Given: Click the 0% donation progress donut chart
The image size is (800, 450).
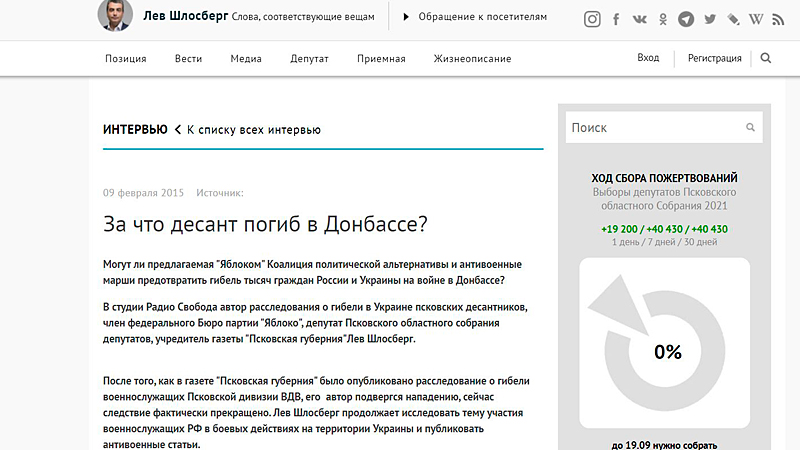Looking at the screenshot, I should [664, 343].
